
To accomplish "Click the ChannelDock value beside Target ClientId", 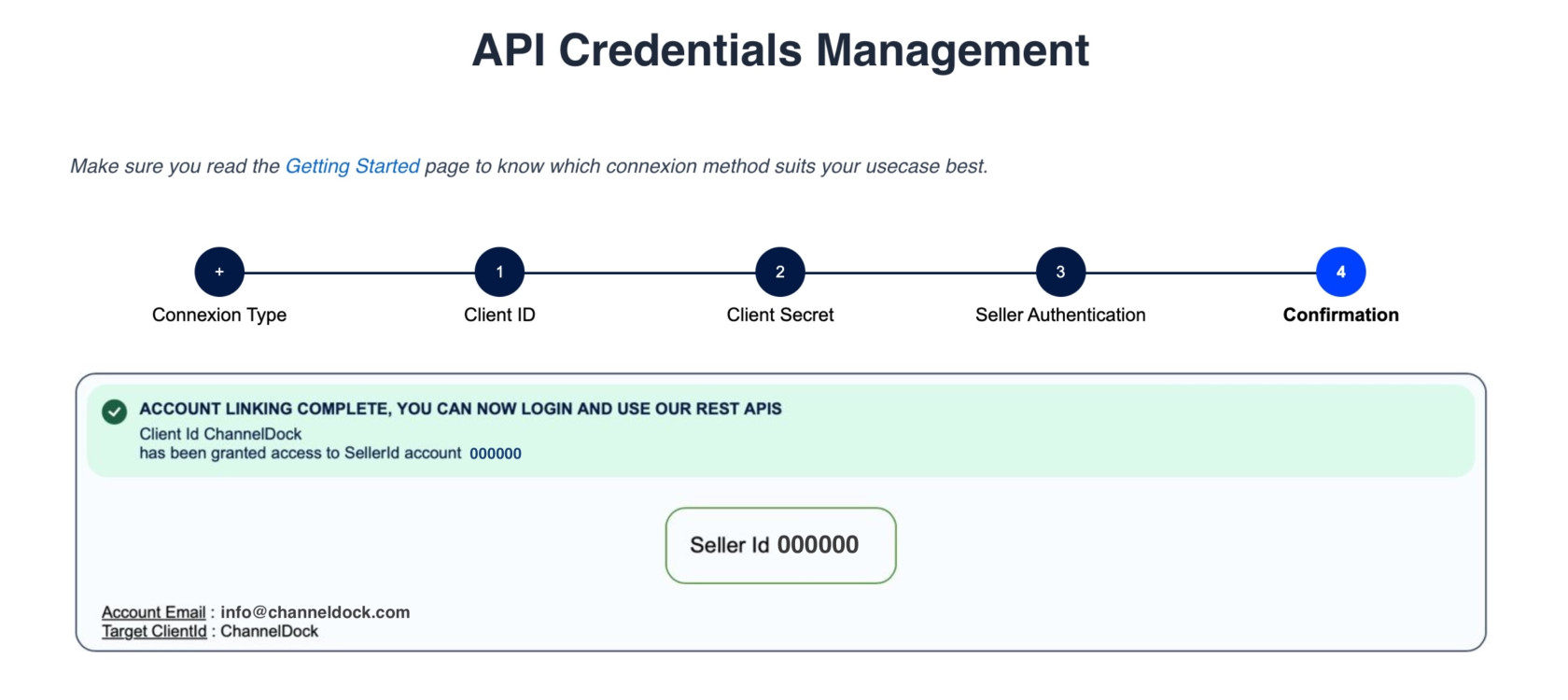I will click(270, 632).
